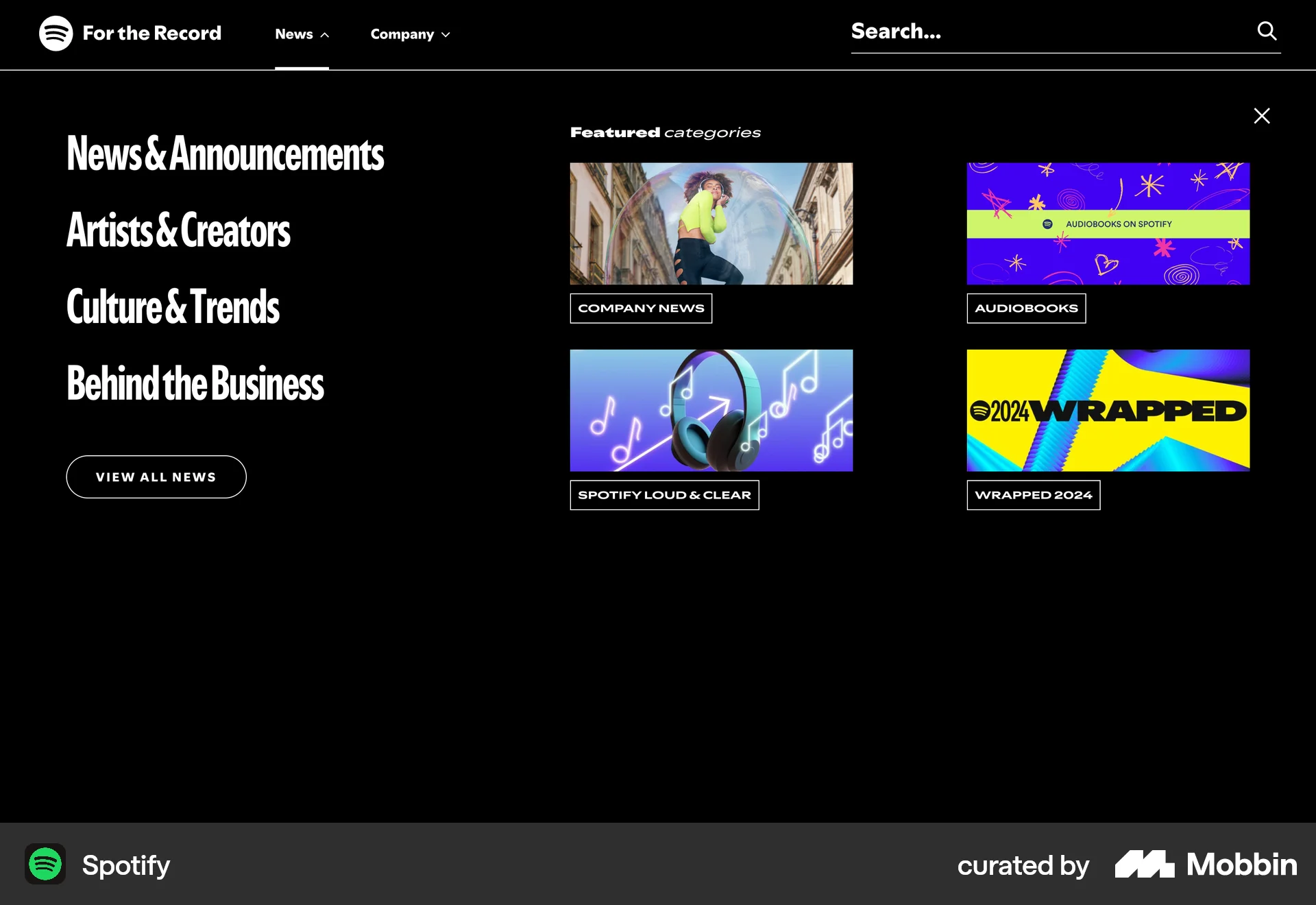Open the Audiobooks category thumbnail
Viewport: 1316px width, 905px height.
pyautogui.click(x=1108, y=224)
